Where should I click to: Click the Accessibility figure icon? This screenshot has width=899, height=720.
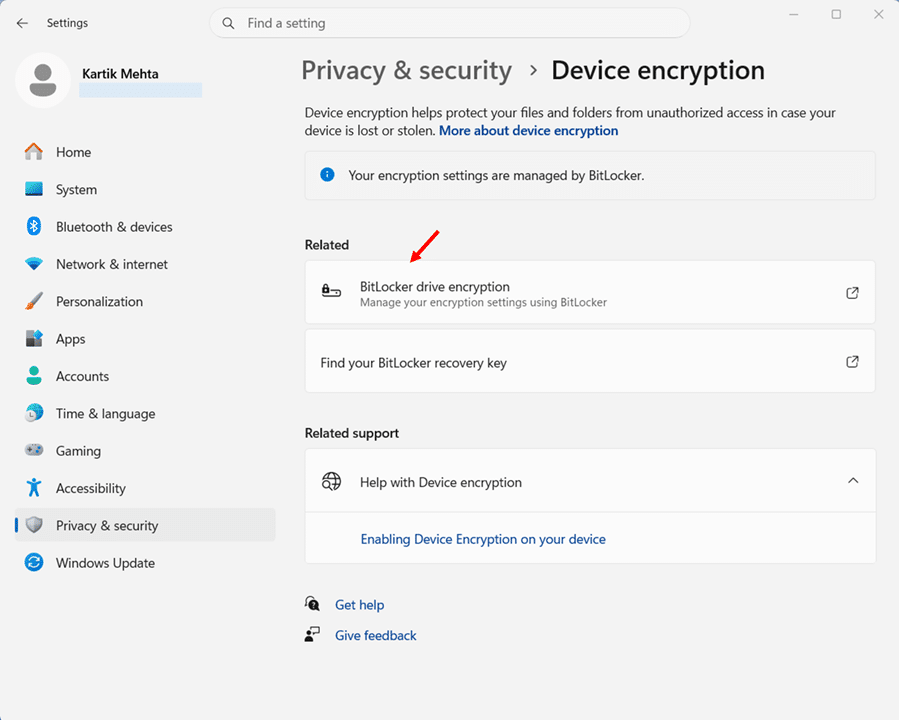coord(34,488)
